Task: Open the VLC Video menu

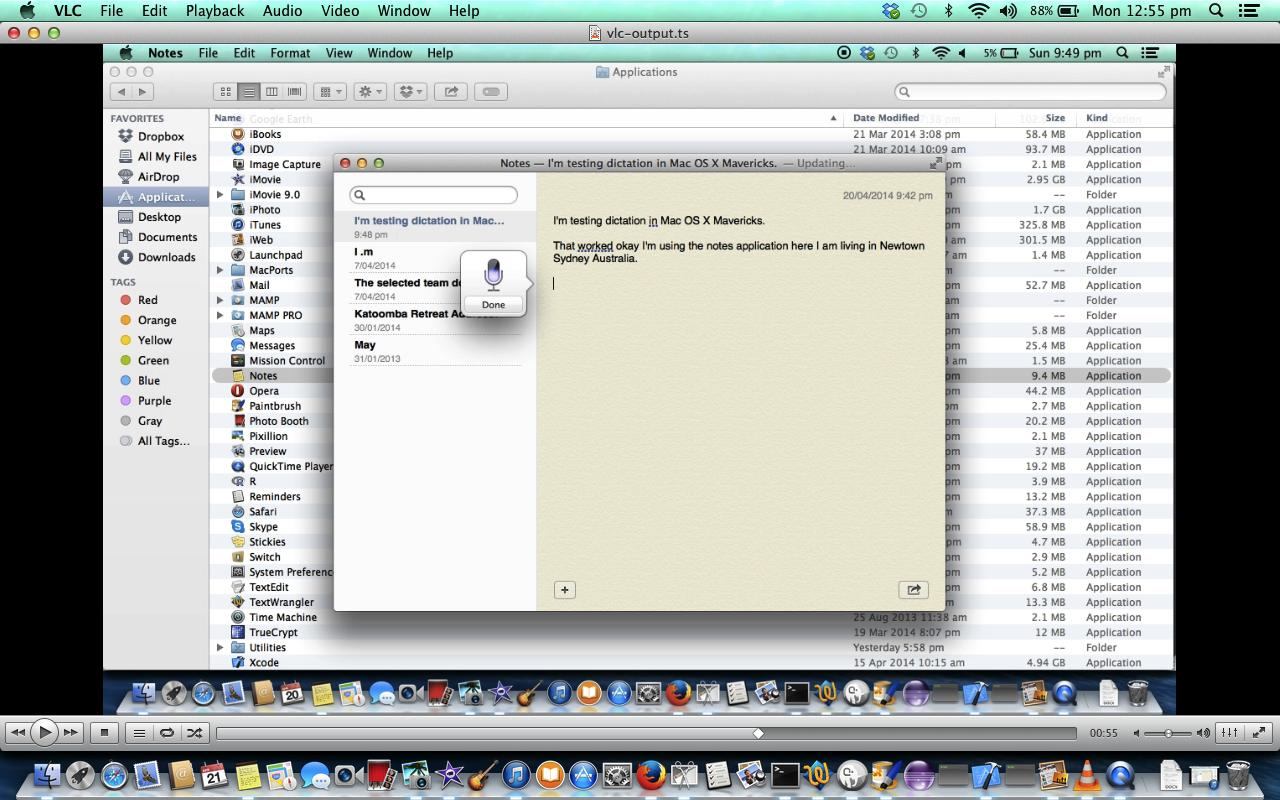Action: (339, 10)
